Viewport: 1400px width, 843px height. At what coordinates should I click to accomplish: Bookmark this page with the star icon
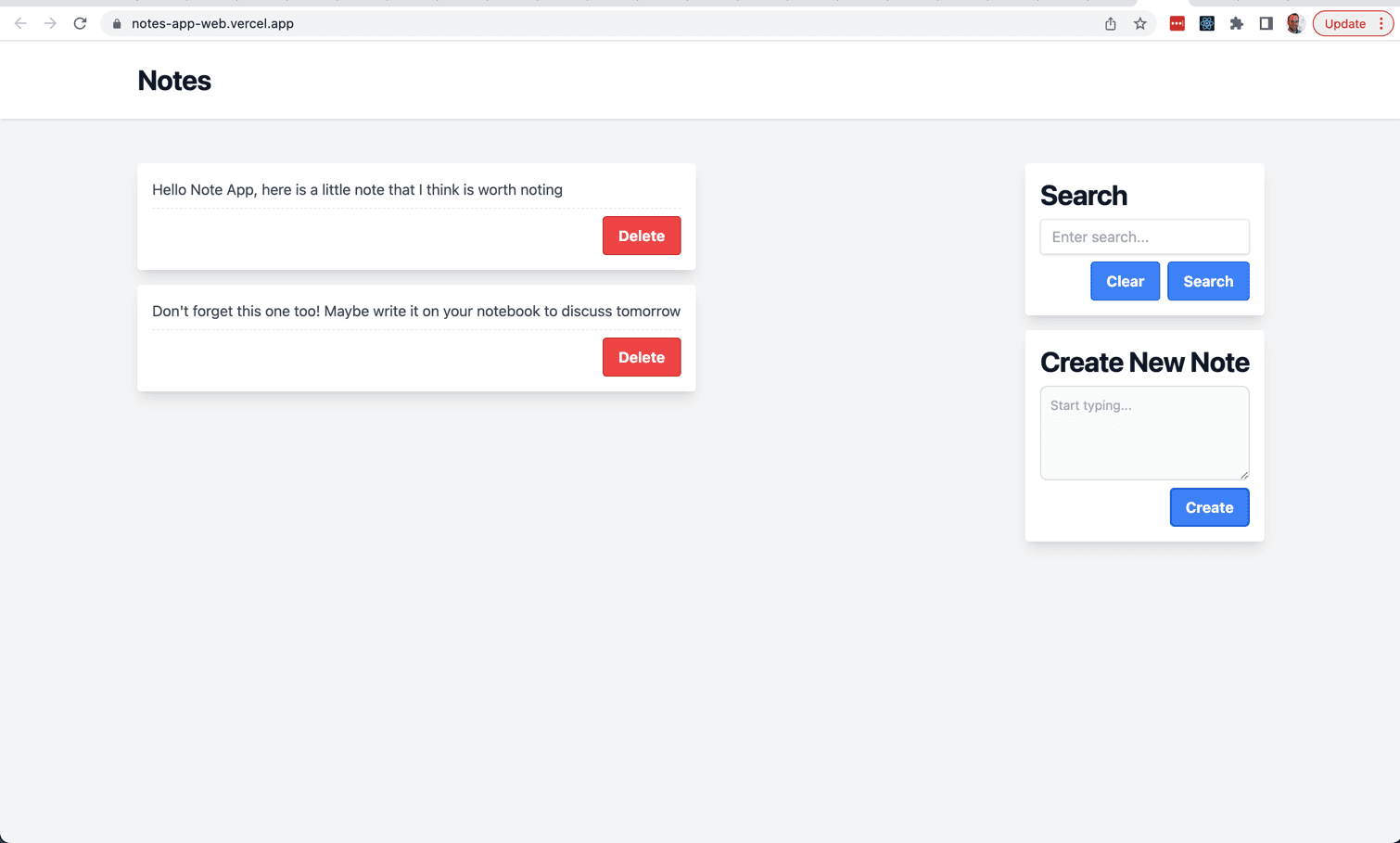[x=1139, y=24]
